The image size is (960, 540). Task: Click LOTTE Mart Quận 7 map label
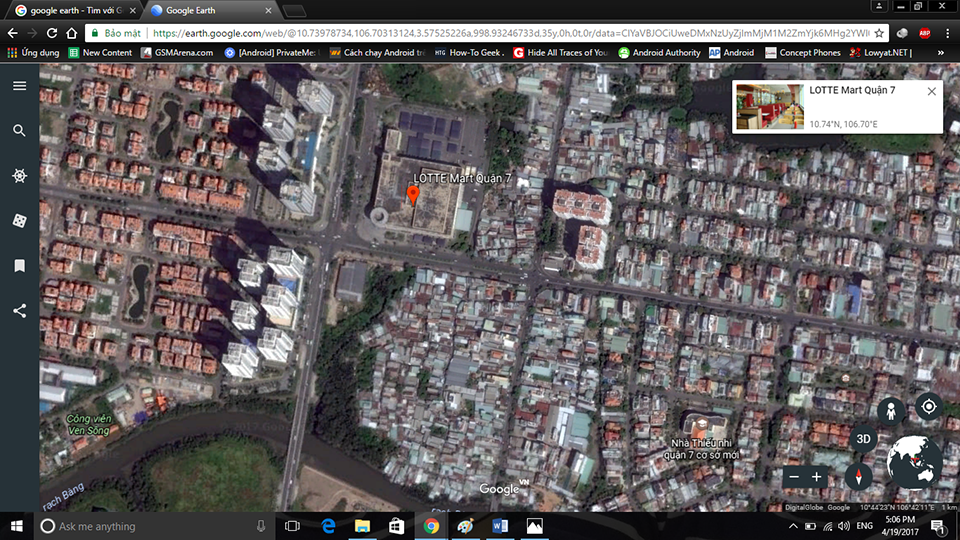pos(462,178)
